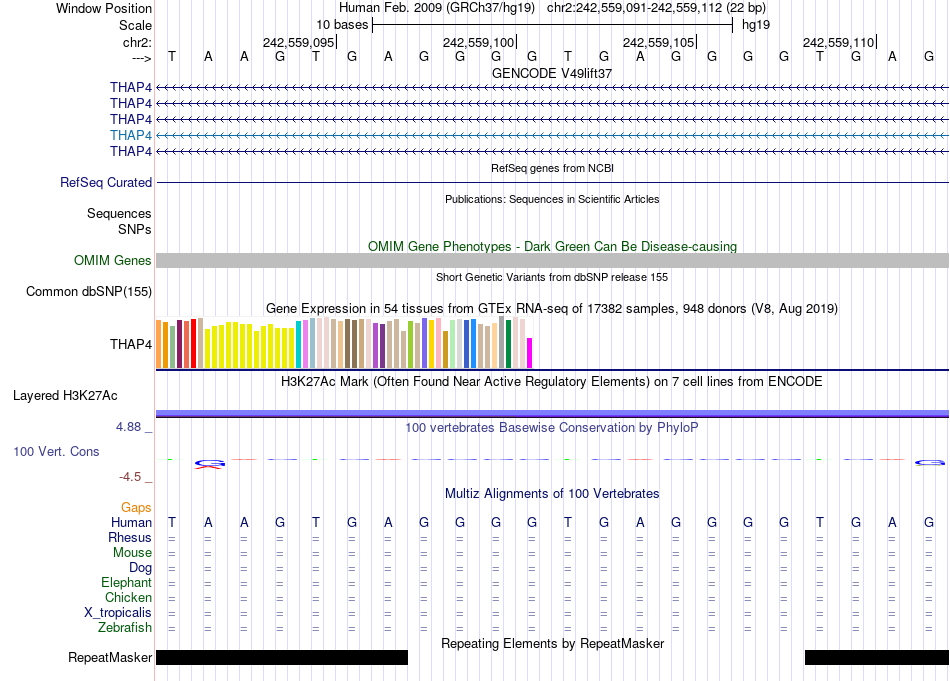Open the GENCODE V49lift37 track title

coord(552,73)
